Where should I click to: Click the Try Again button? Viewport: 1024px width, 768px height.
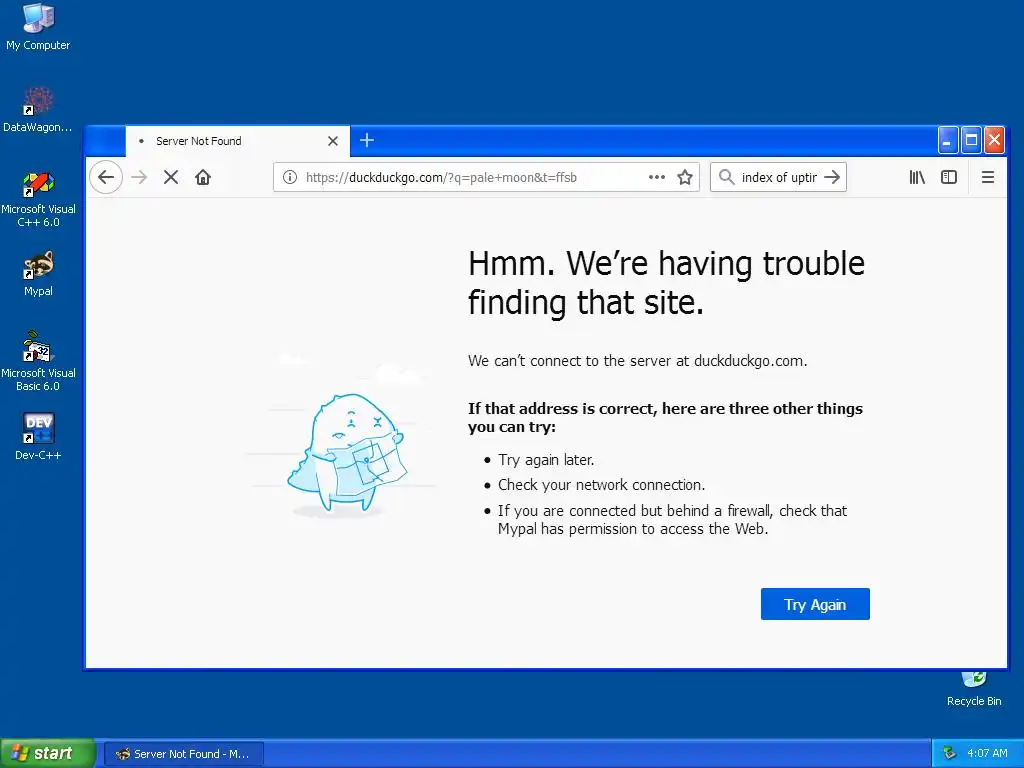pos(815,604)
